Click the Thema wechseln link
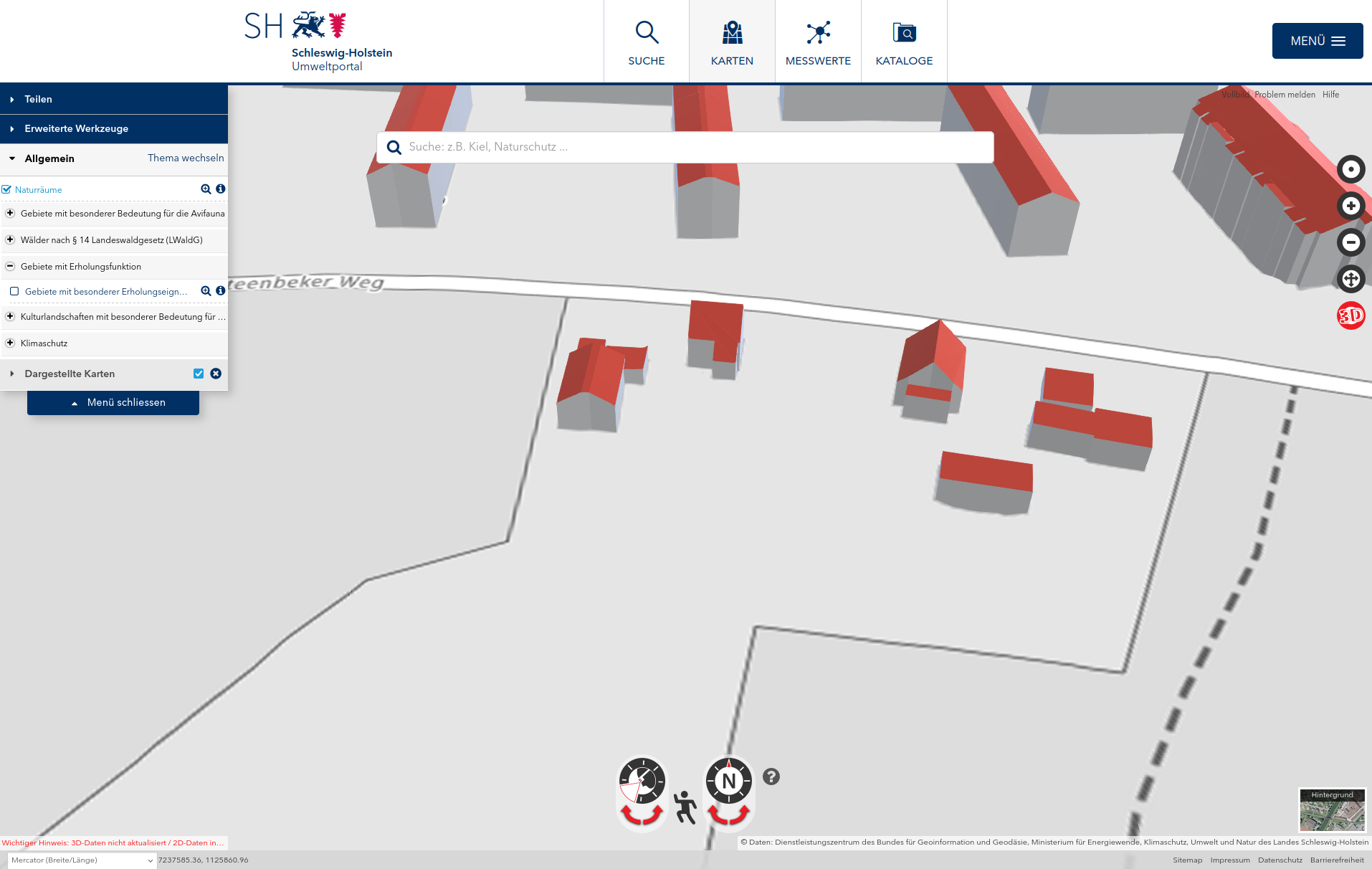1372x869 pixels. coord(186,158)
